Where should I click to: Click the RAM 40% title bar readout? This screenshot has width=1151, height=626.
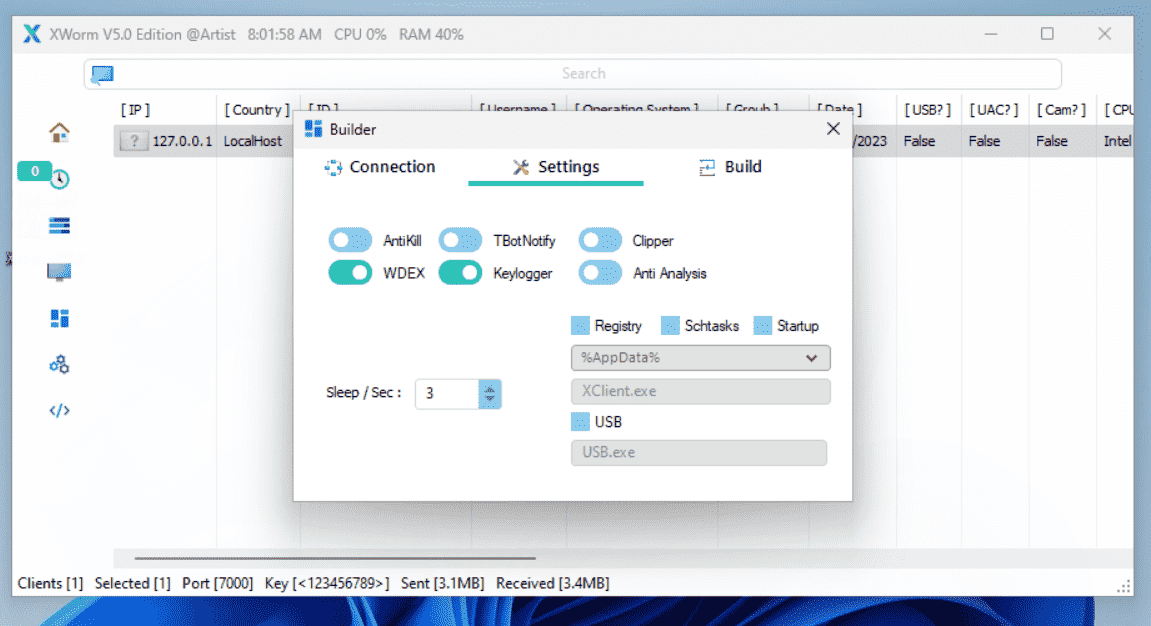[431, 34]
